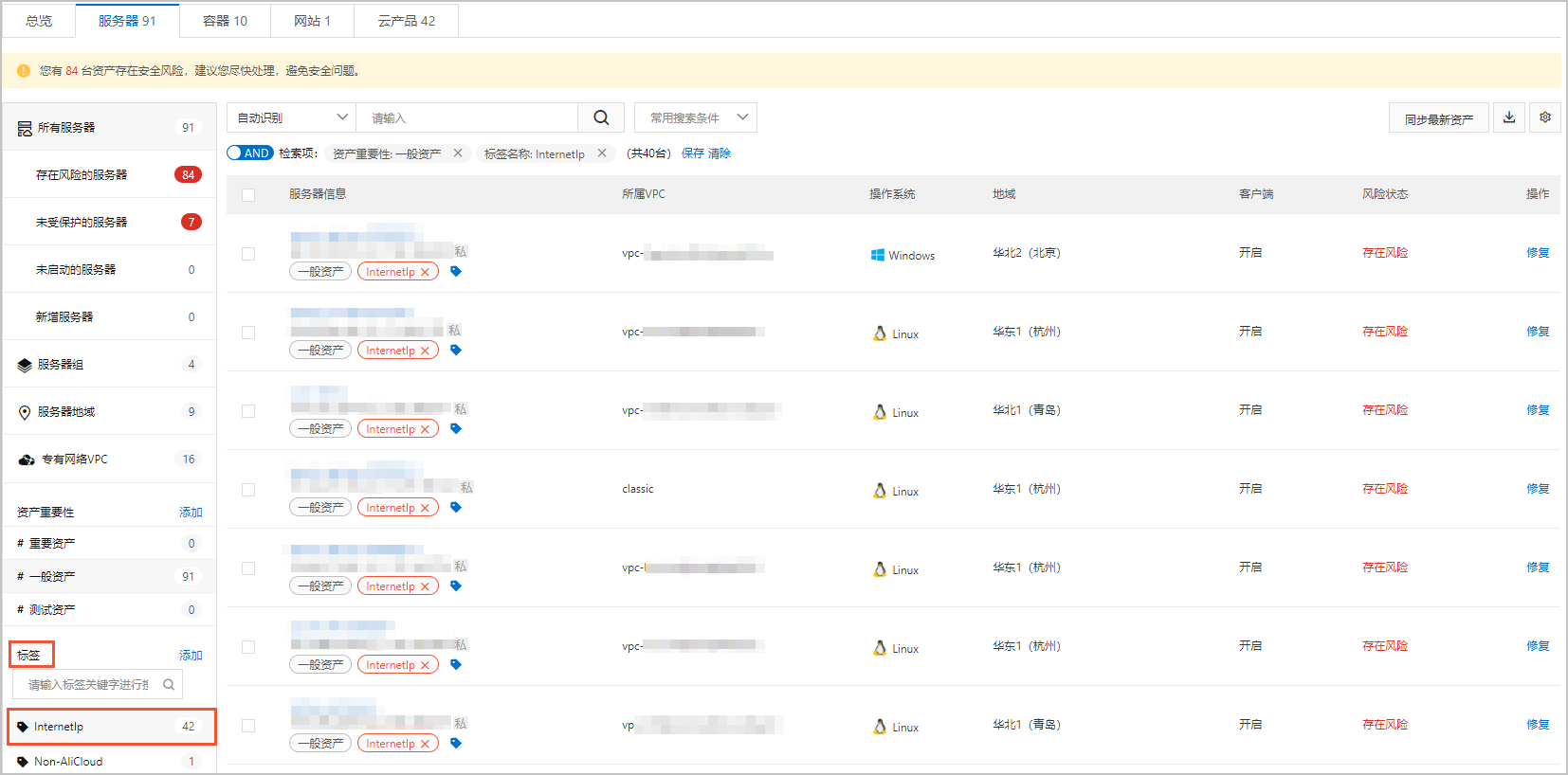This screenshot has height=775, width=1568.
Task: Select the Non-AliCloud tag filter
Action: pyautogui.click(x=110, y=761)
